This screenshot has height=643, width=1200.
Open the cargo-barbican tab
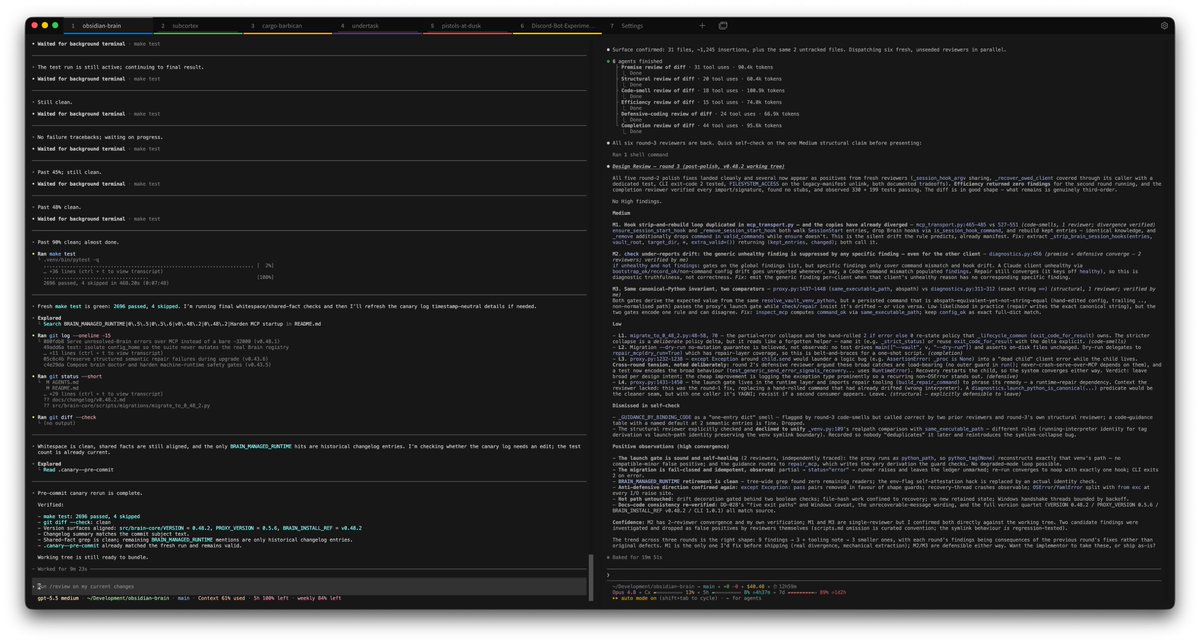(x=289, y=25)
